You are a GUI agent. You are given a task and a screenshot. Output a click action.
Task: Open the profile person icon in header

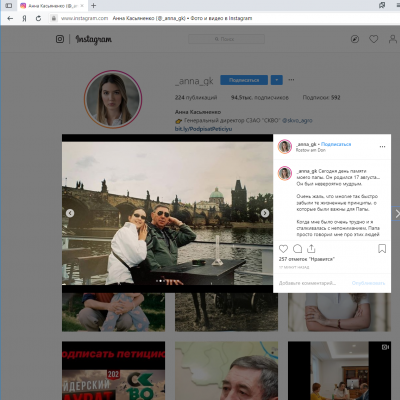point(393,39)
